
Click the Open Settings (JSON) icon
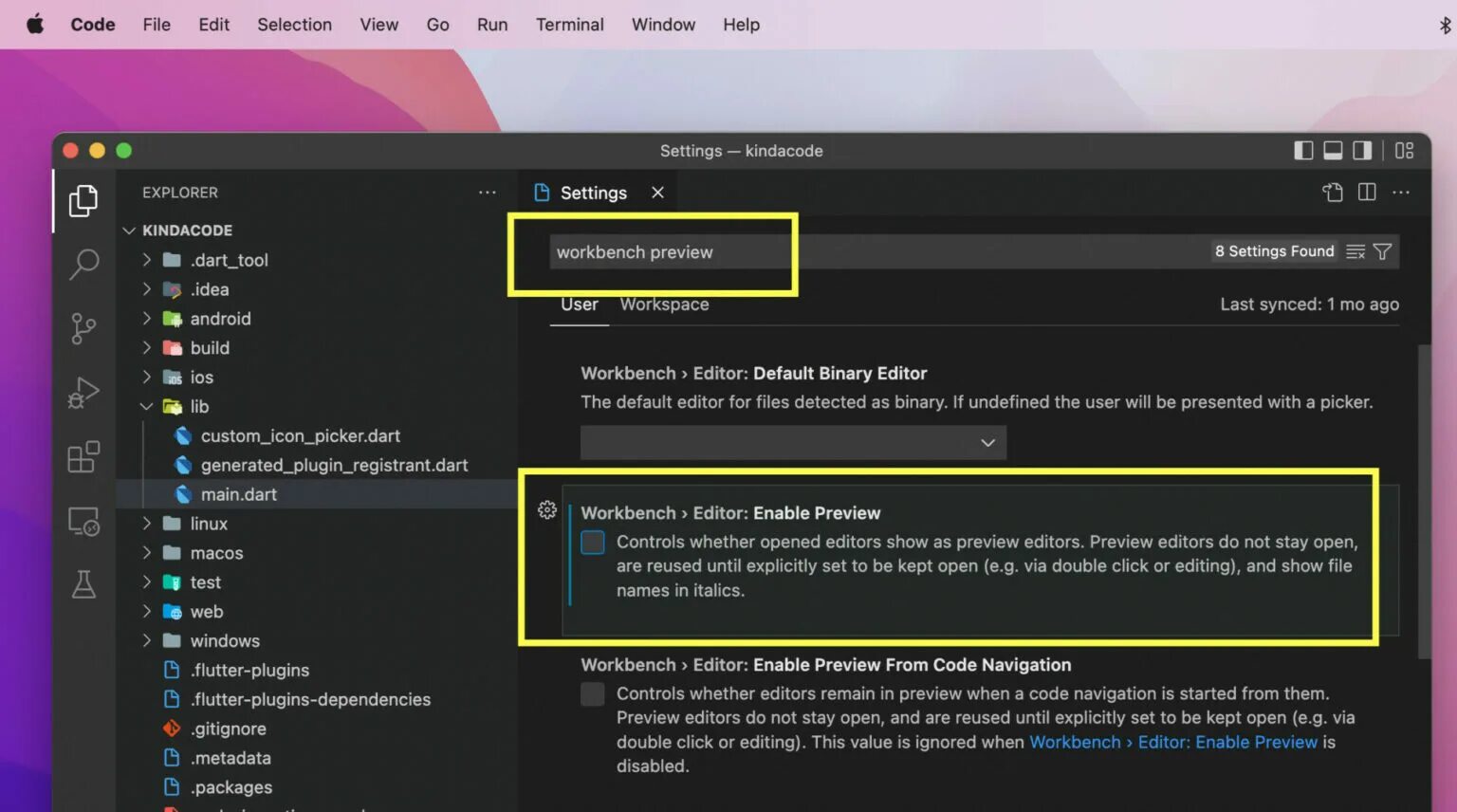point(1333,193)
